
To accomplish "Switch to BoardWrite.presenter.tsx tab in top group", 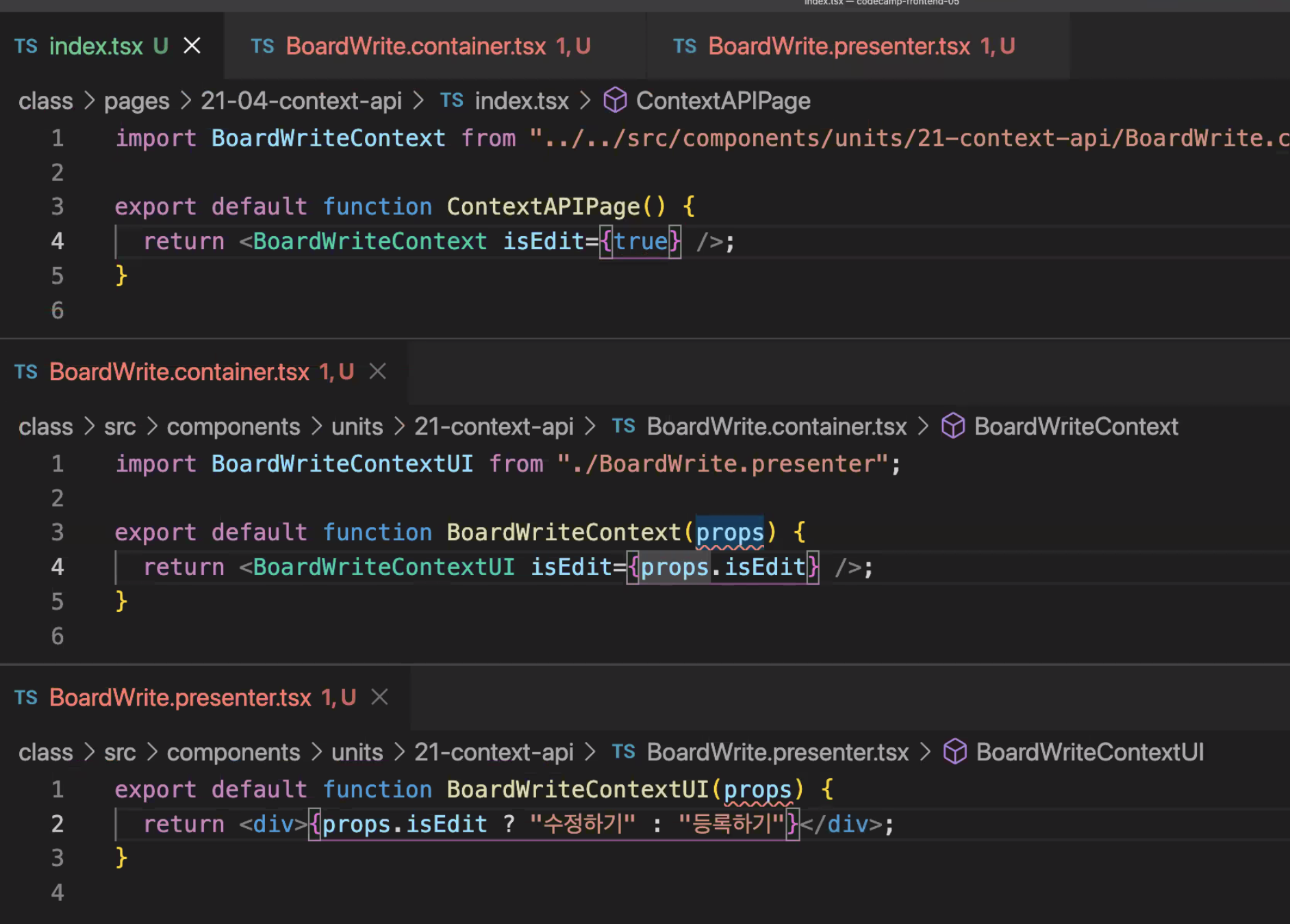I will 843,46.
